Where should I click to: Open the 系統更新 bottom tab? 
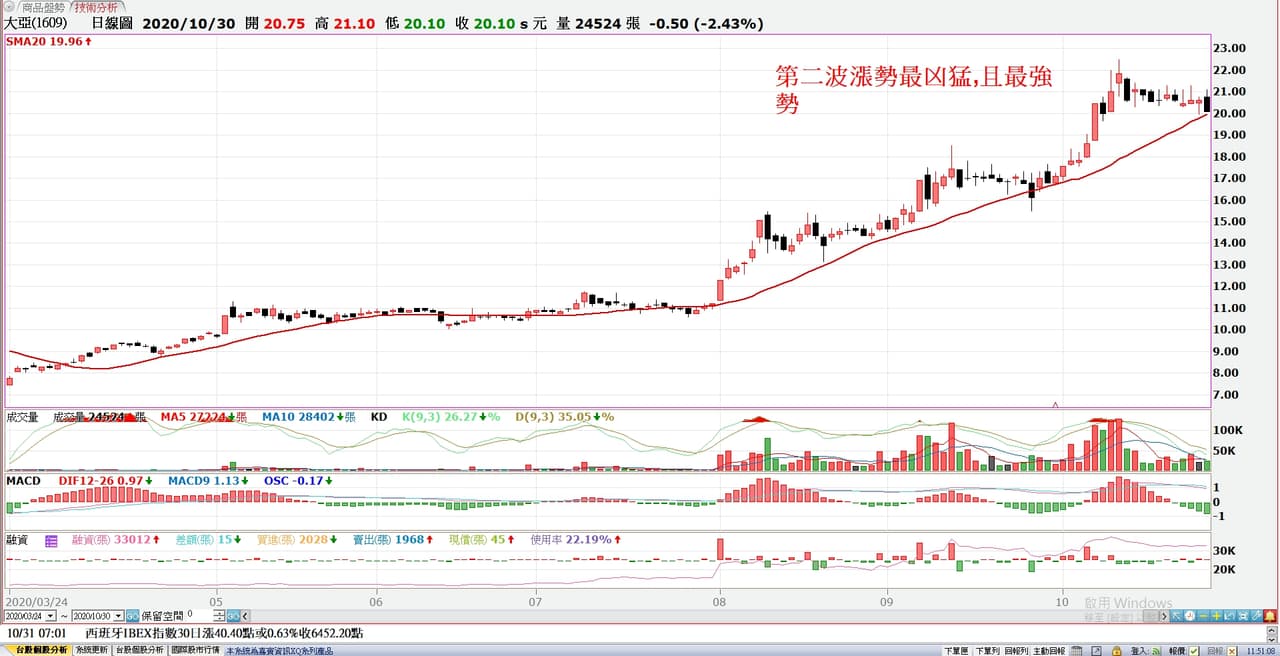tap(92, 650)
